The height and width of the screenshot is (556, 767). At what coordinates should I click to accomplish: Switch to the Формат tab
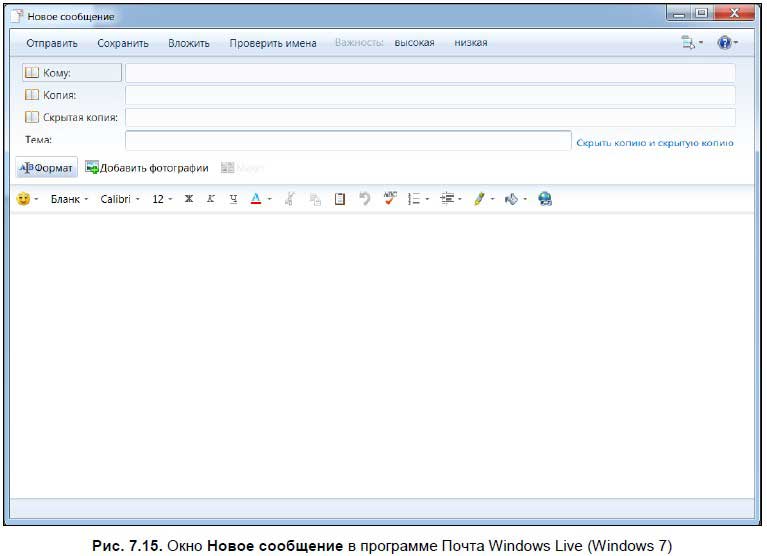click(47, 168)
